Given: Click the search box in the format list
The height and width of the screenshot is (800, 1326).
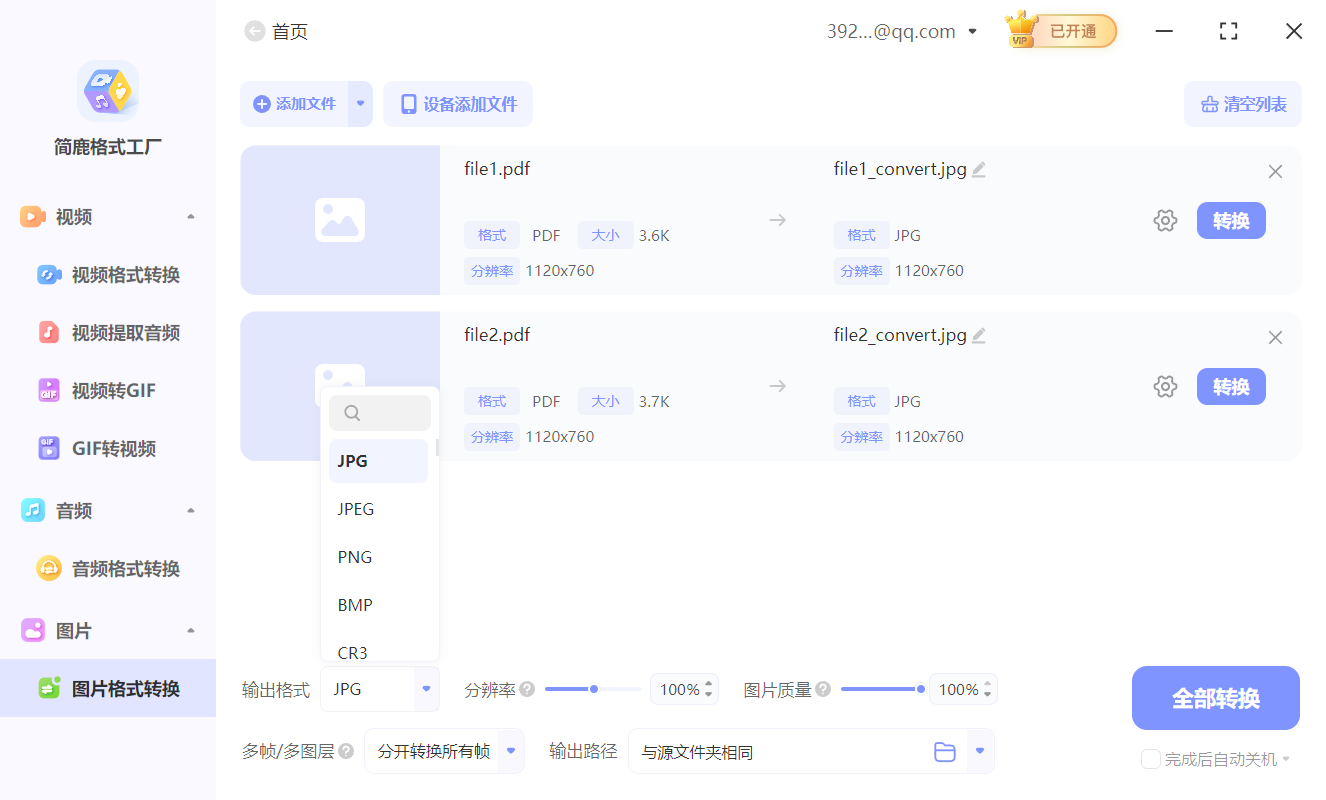Looking at the screenshot, I should pyautogui.click(x=380, y=412).
